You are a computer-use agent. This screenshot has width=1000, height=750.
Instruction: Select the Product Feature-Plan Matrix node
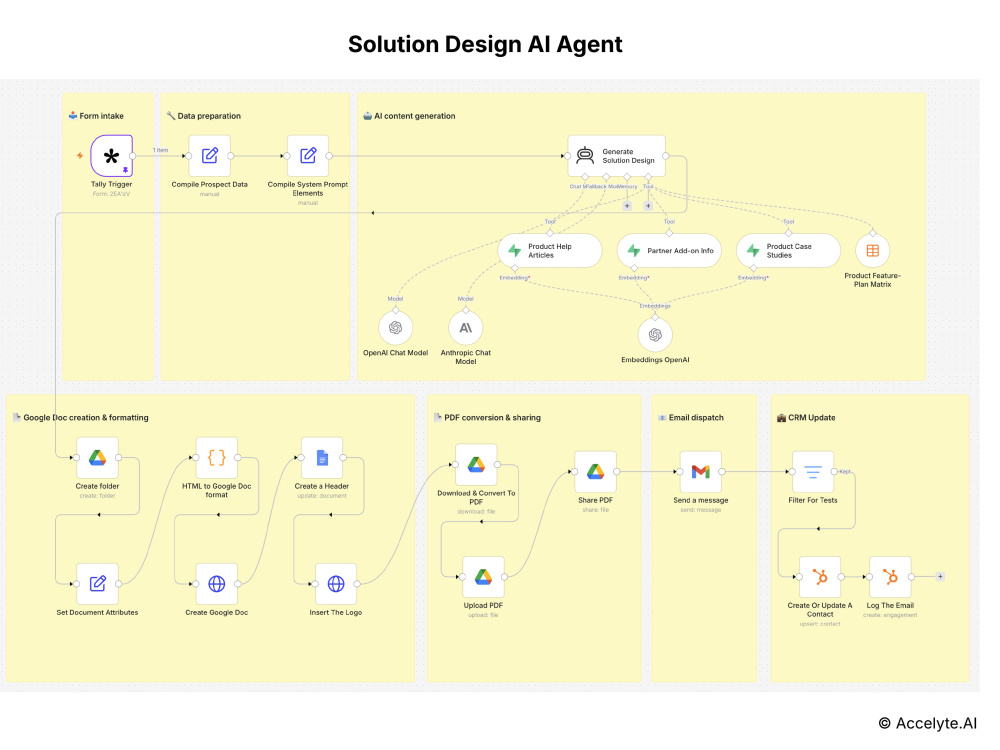point(872,251)
